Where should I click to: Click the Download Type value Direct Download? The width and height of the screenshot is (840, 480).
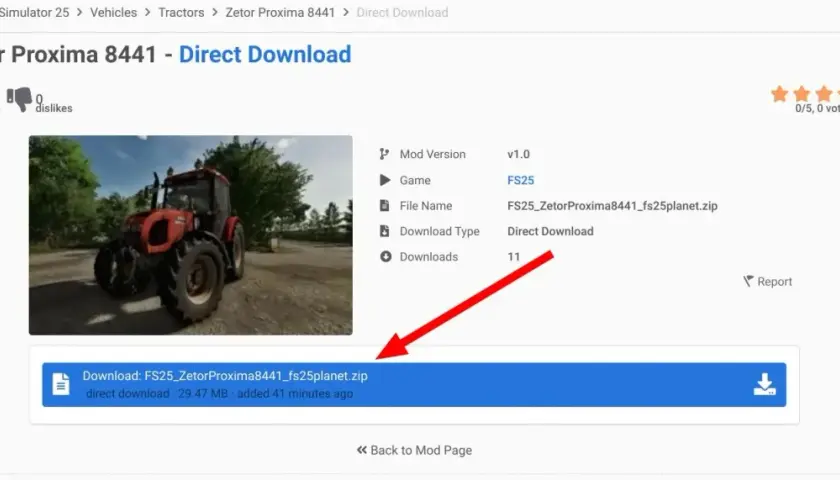(x=550, y=231)
